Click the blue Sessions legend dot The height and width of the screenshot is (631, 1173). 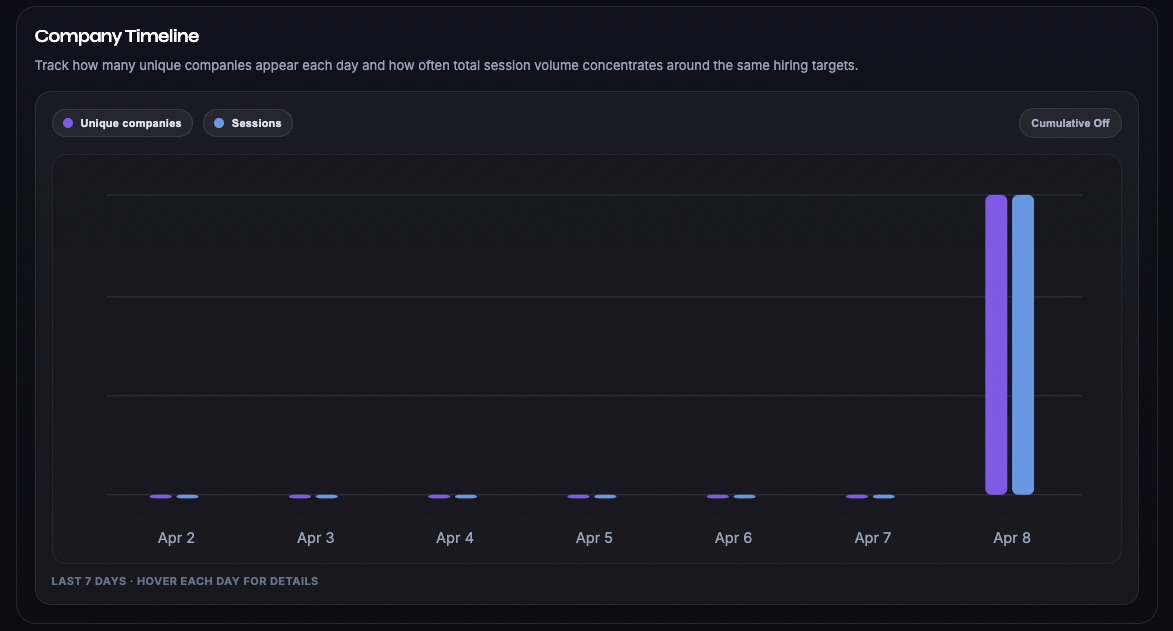(x=220, y=122)
